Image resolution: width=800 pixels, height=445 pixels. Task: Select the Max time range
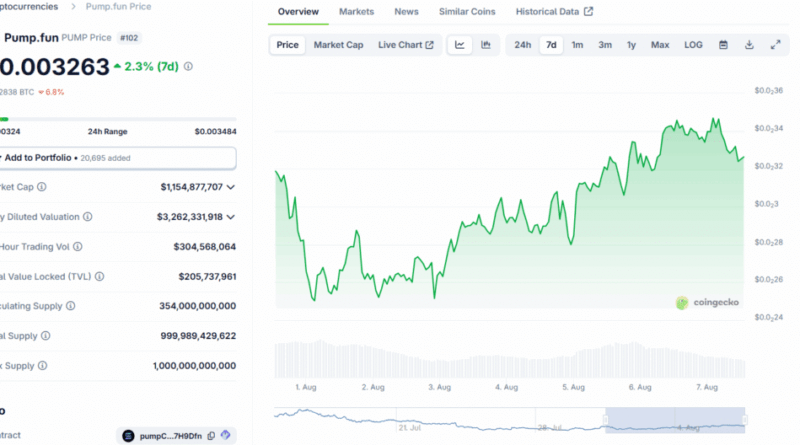point(660,45)
